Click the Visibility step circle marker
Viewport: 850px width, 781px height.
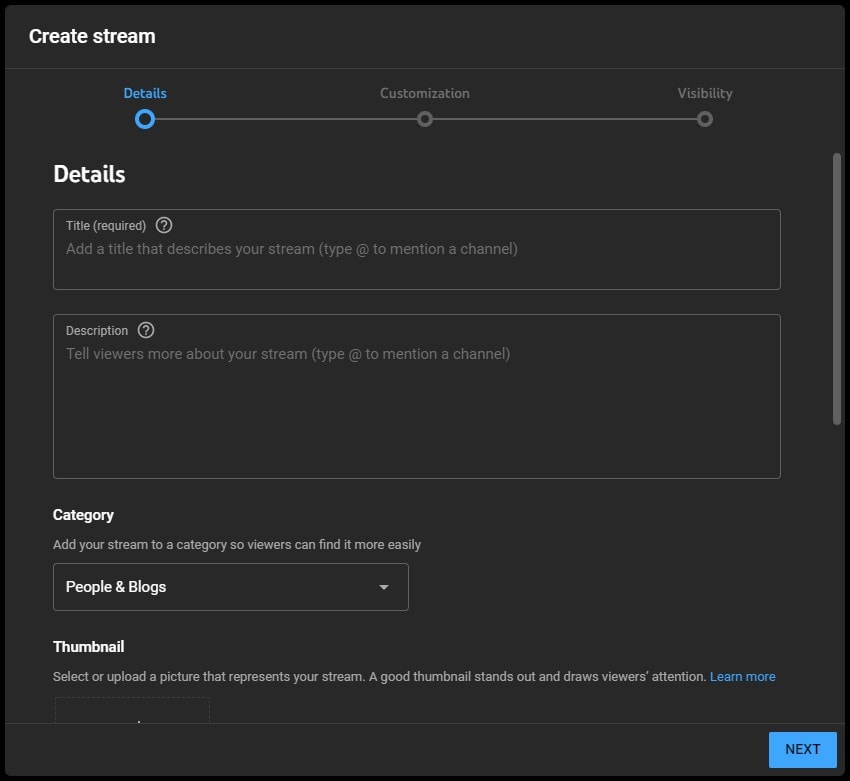705,119
